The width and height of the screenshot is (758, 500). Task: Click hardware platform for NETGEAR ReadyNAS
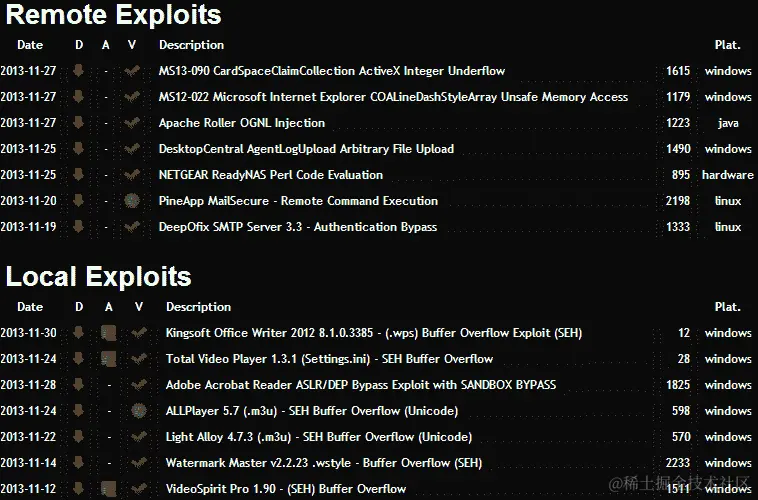(x=728, y=175)
